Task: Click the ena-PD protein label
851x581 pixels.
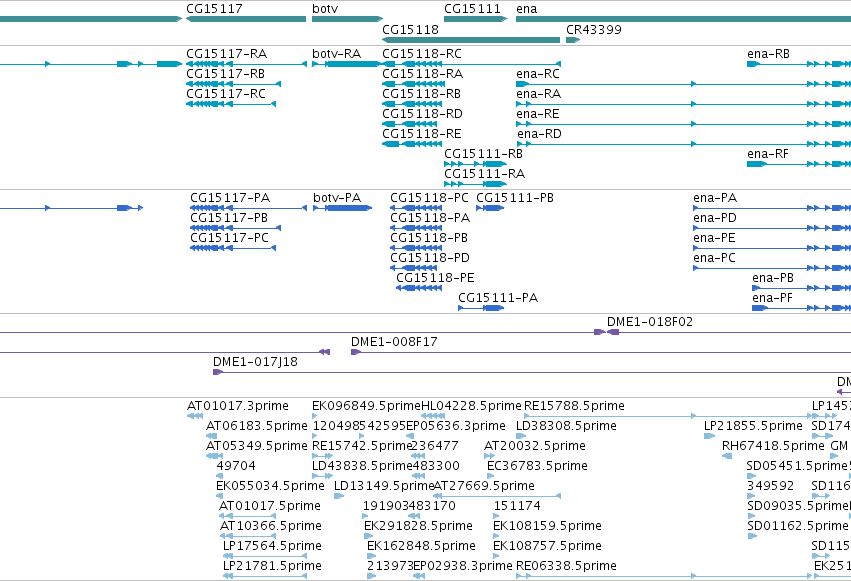Action: [715, 218]
